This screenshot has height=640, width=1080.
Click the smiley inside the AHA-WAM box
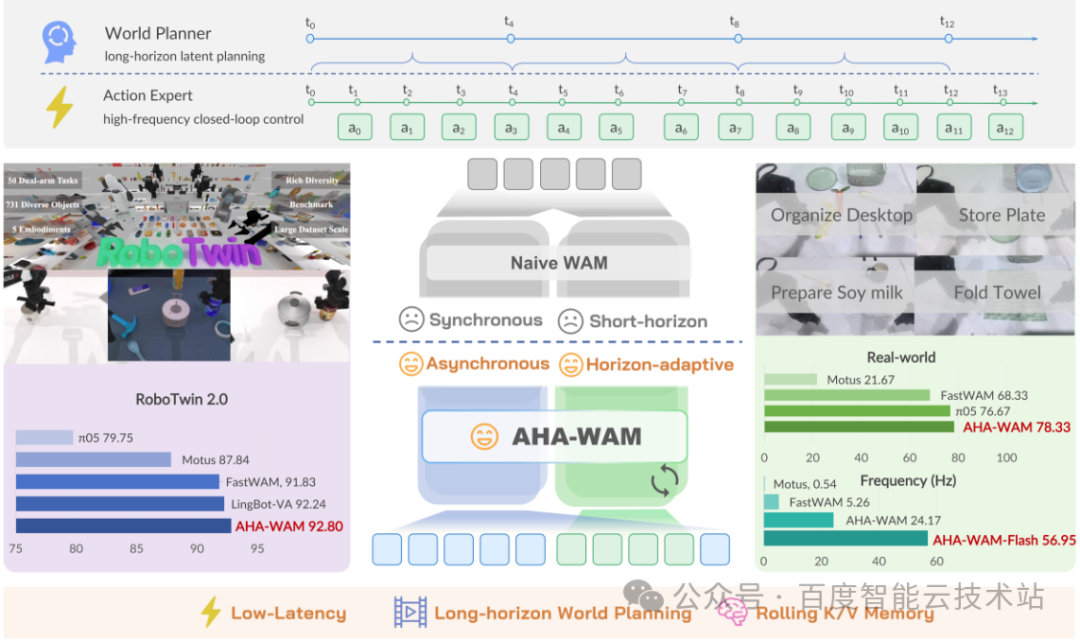pyautogui.click(x=484, y=437)
